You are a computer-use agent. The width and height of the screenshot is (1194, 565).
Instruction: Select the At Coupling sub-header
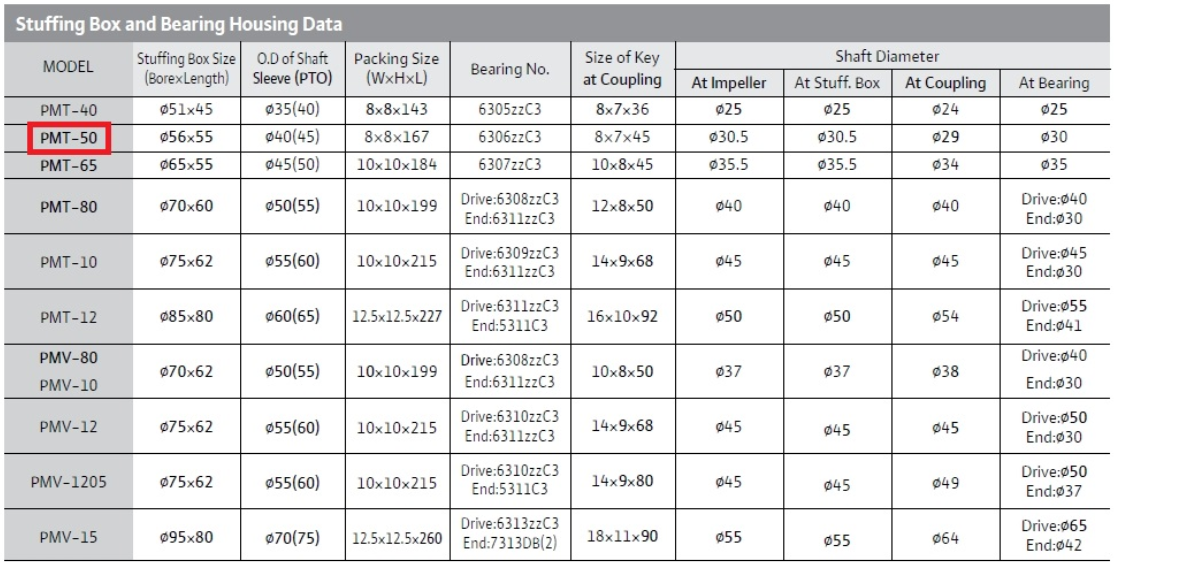(x=945, y=83)
